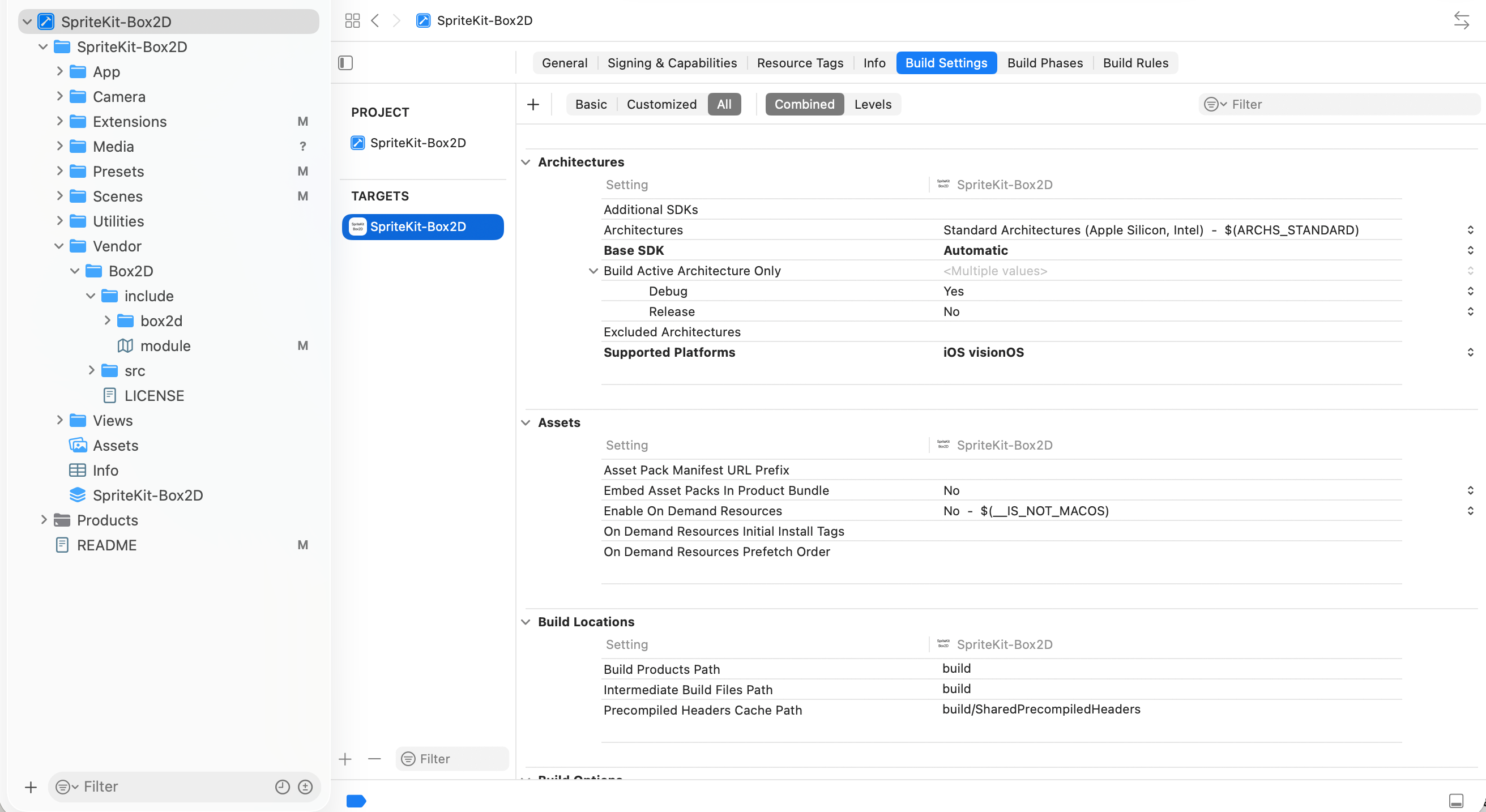Image resolution: width=1486 pixels, height=812 pixels.
Task: Open the Info plist item
Action: 105,471
